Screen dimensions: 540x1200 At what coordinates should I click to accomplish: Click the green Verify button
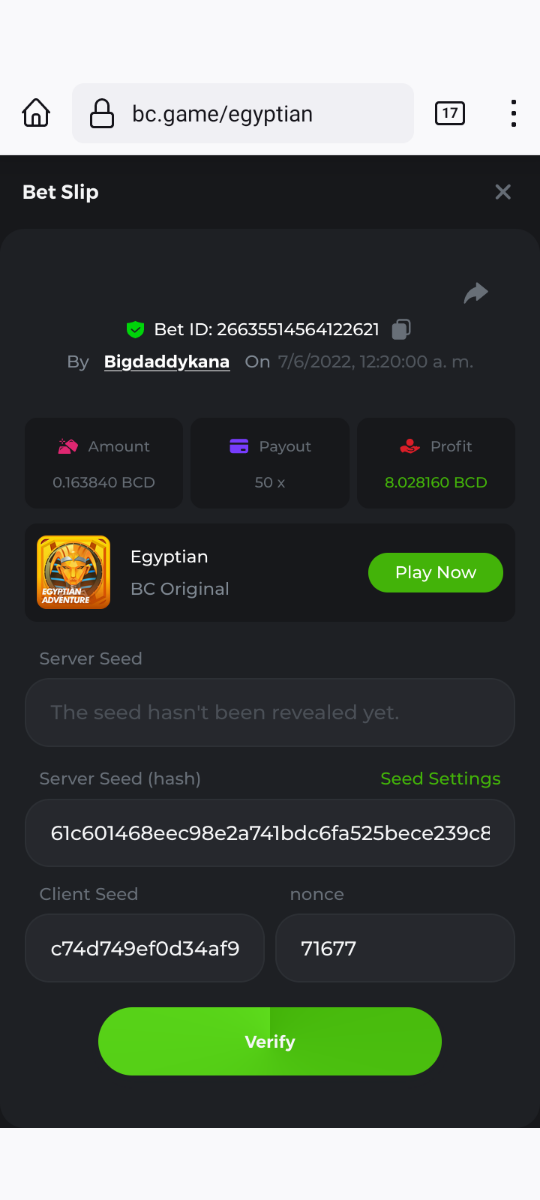(270, 1041)
